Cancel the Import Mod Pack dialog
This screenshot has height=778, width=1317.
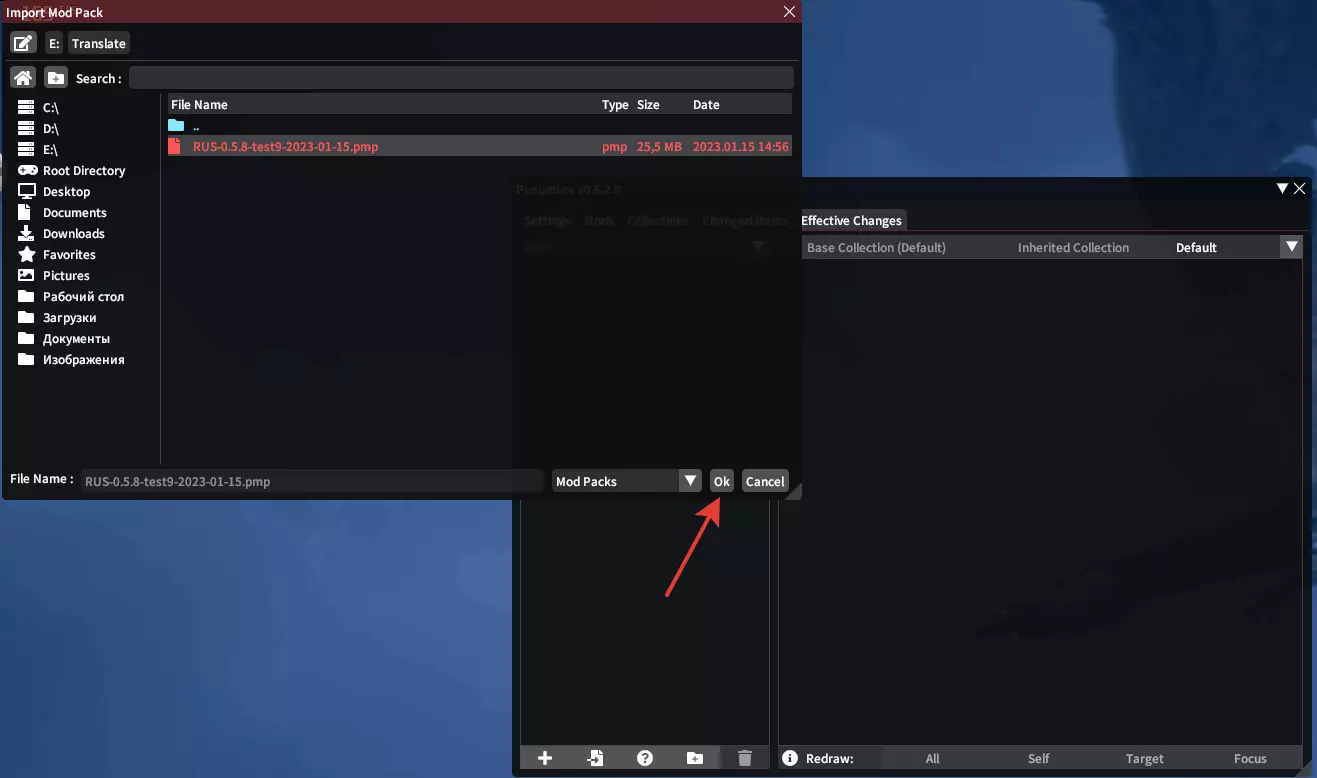(765, 481)
